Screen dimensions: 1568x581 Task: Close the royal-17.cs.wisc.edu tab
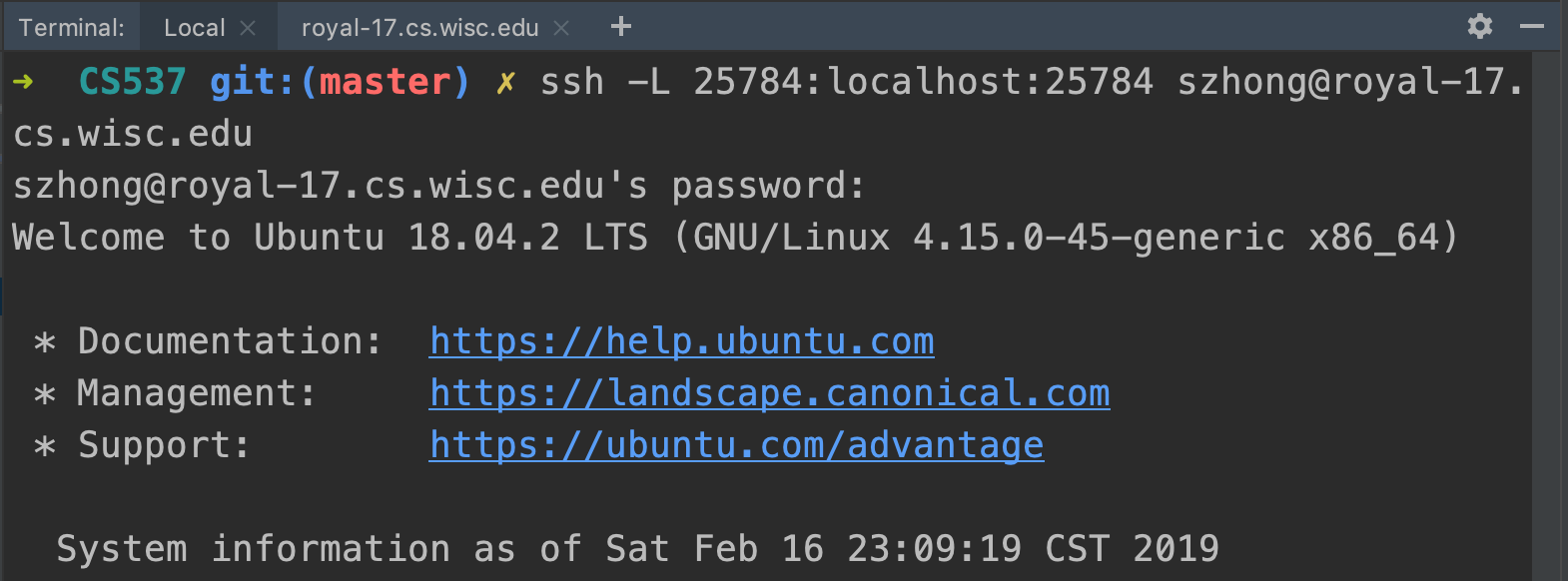click(x=561, y=28)
